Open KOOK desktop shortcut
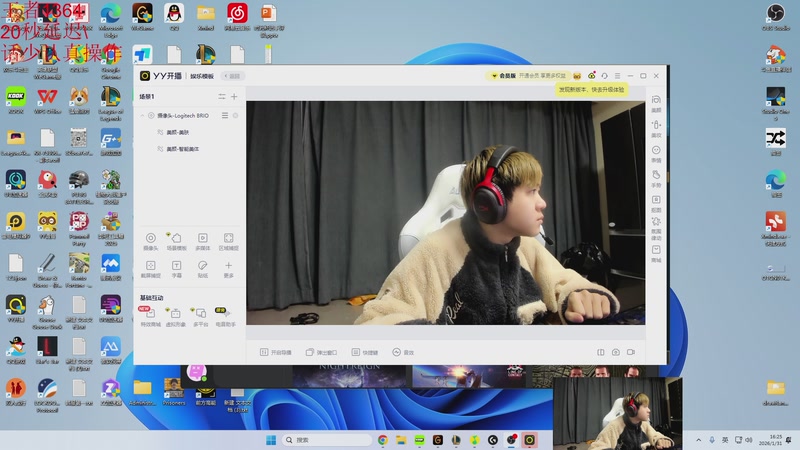The width and height of the screenshot is (800, 450). coord(16,100)
